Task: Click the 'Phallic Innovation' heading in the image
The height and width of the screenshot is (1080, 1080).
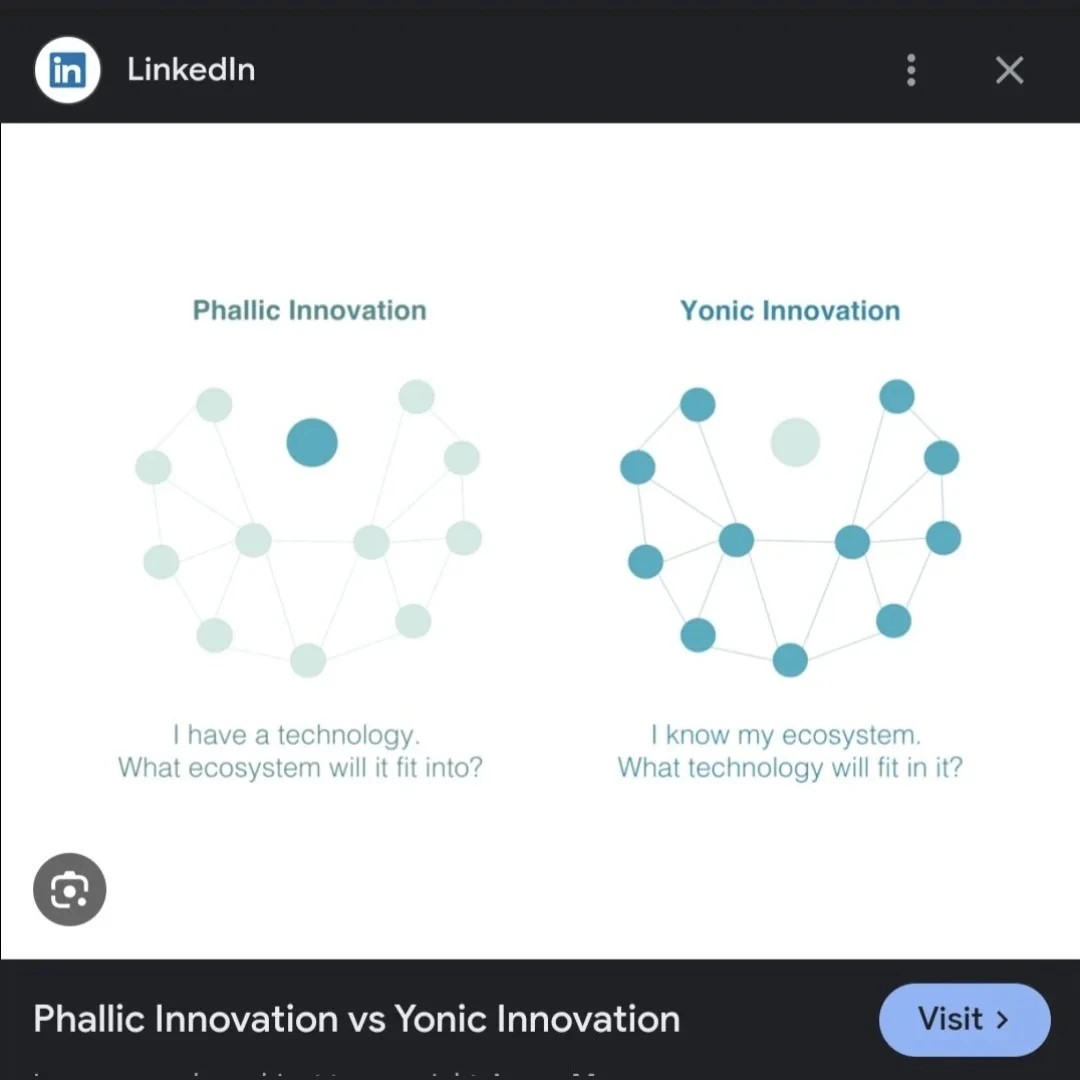Action: pyautogui.click(x=309, y=310)
